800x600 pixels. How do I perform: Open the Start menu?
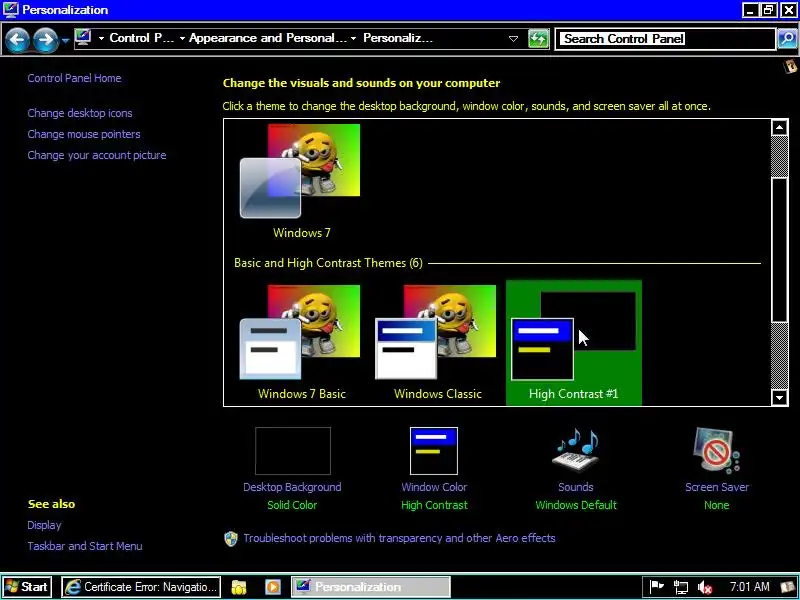point(27,587)
